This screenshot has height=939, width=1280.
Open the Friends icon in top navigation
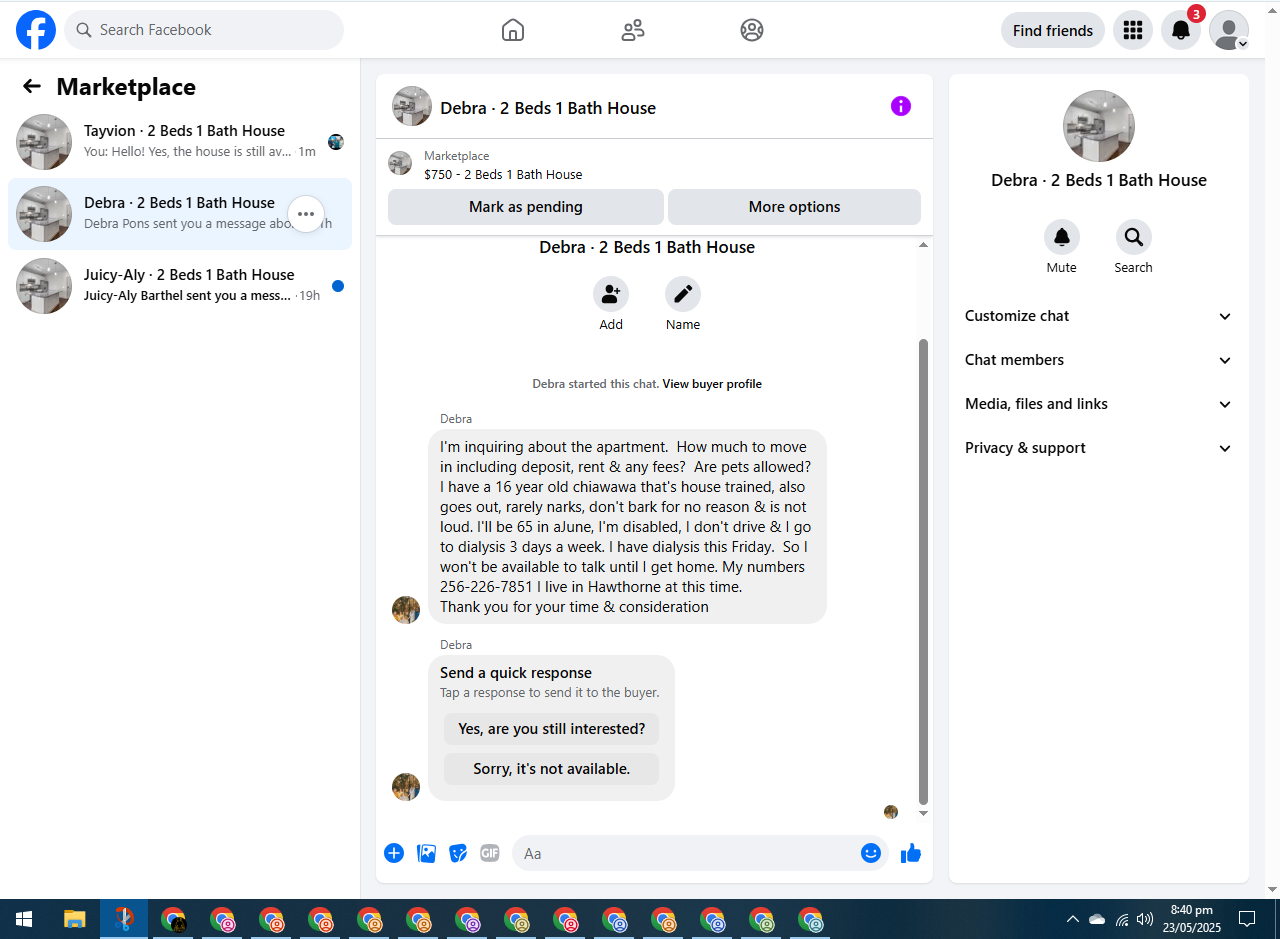click(x=633, y=30)
